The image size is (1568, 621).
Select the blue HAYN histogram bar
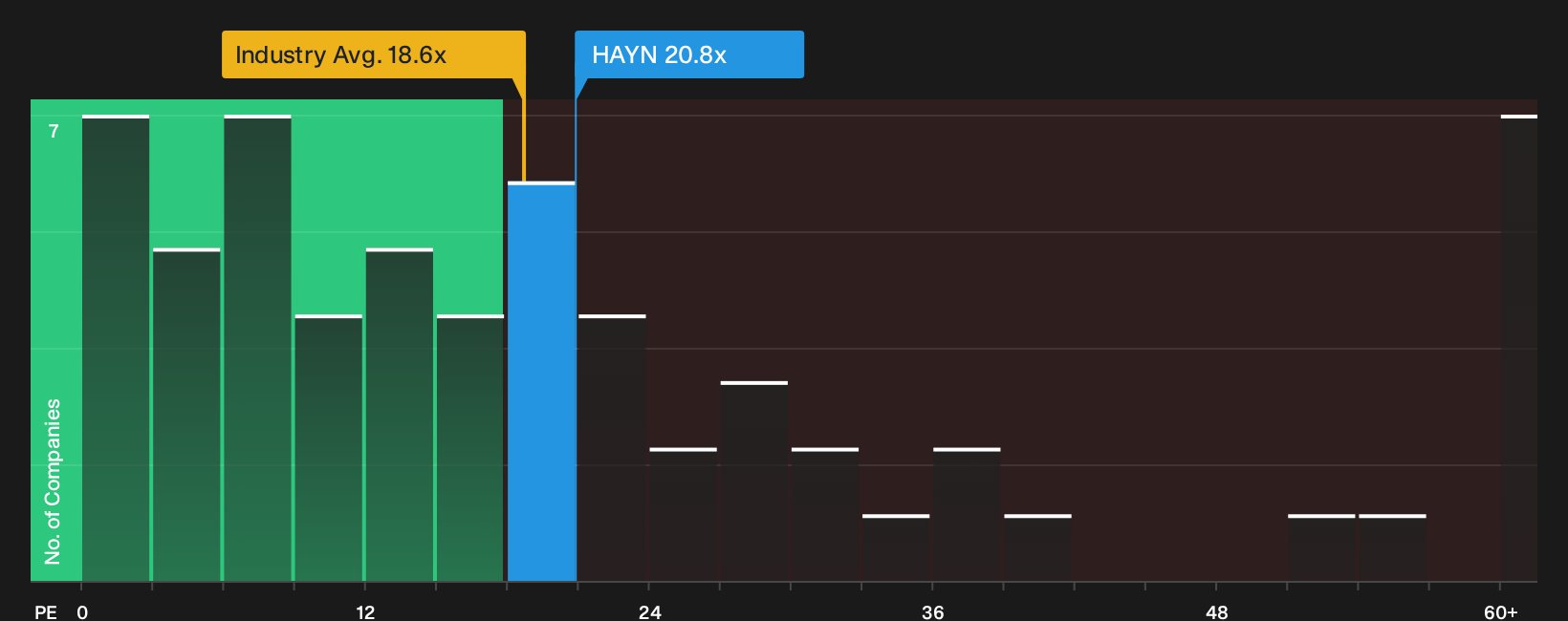541,381
